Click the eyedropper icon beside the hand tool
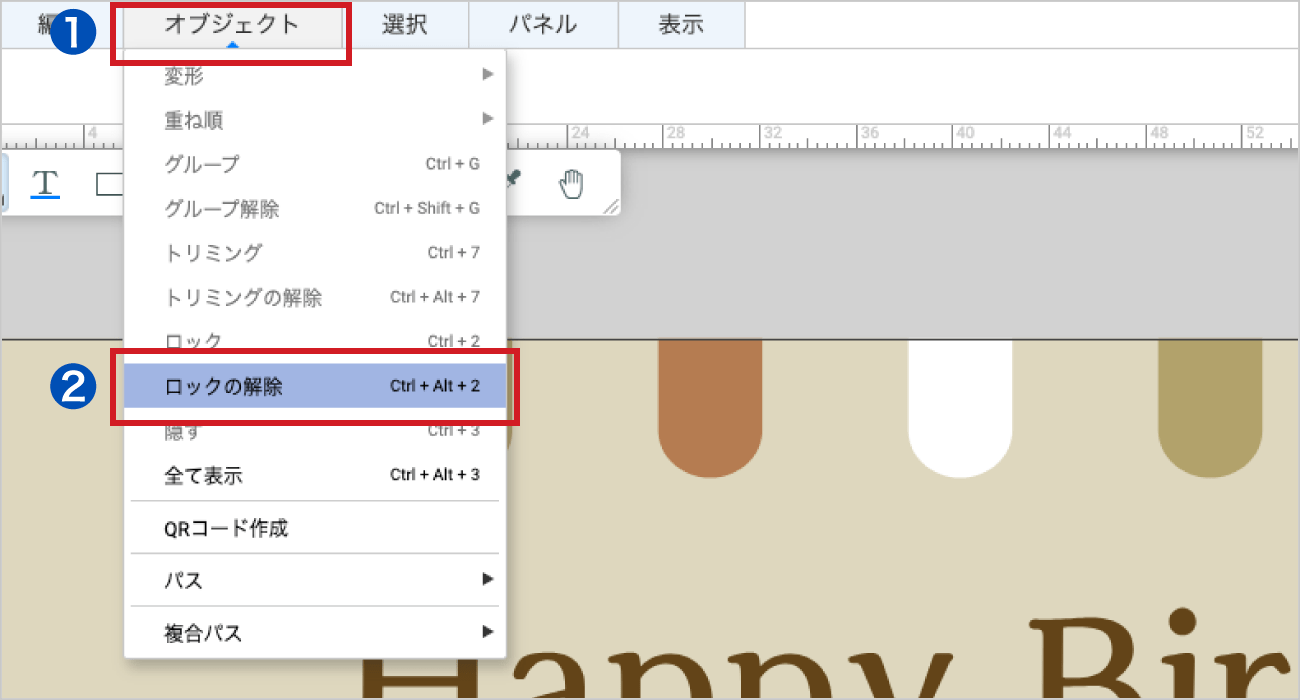The width and height of the screenshot is (1300, 700). click(514, 178)
